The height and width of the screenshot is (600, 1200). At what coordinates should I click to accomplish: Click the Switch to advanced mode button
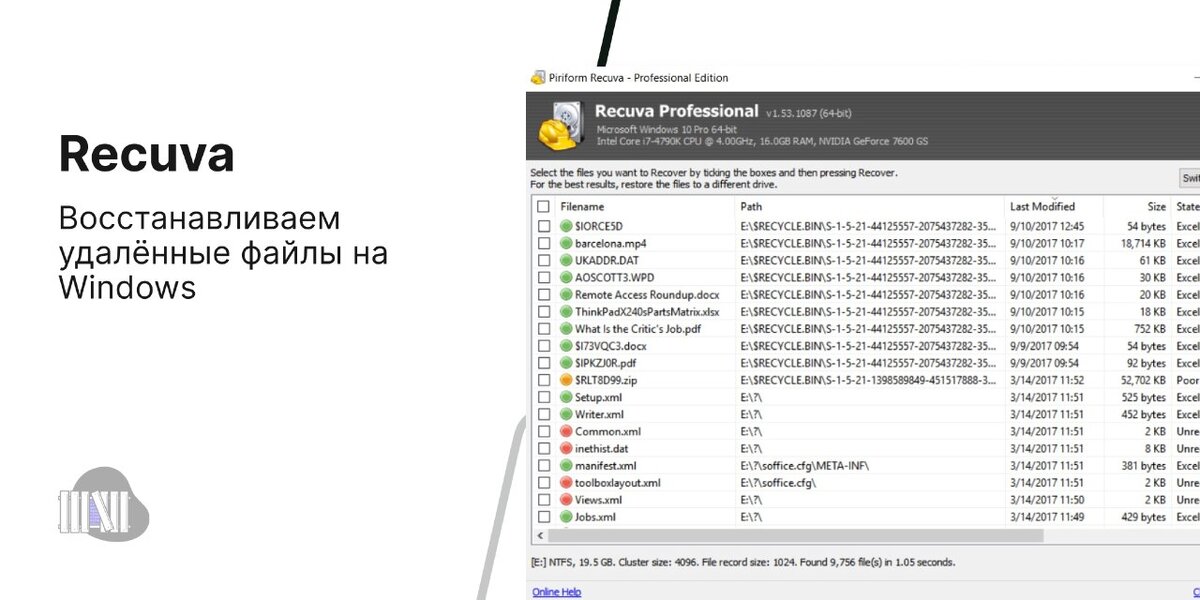tap(1189, 178)
